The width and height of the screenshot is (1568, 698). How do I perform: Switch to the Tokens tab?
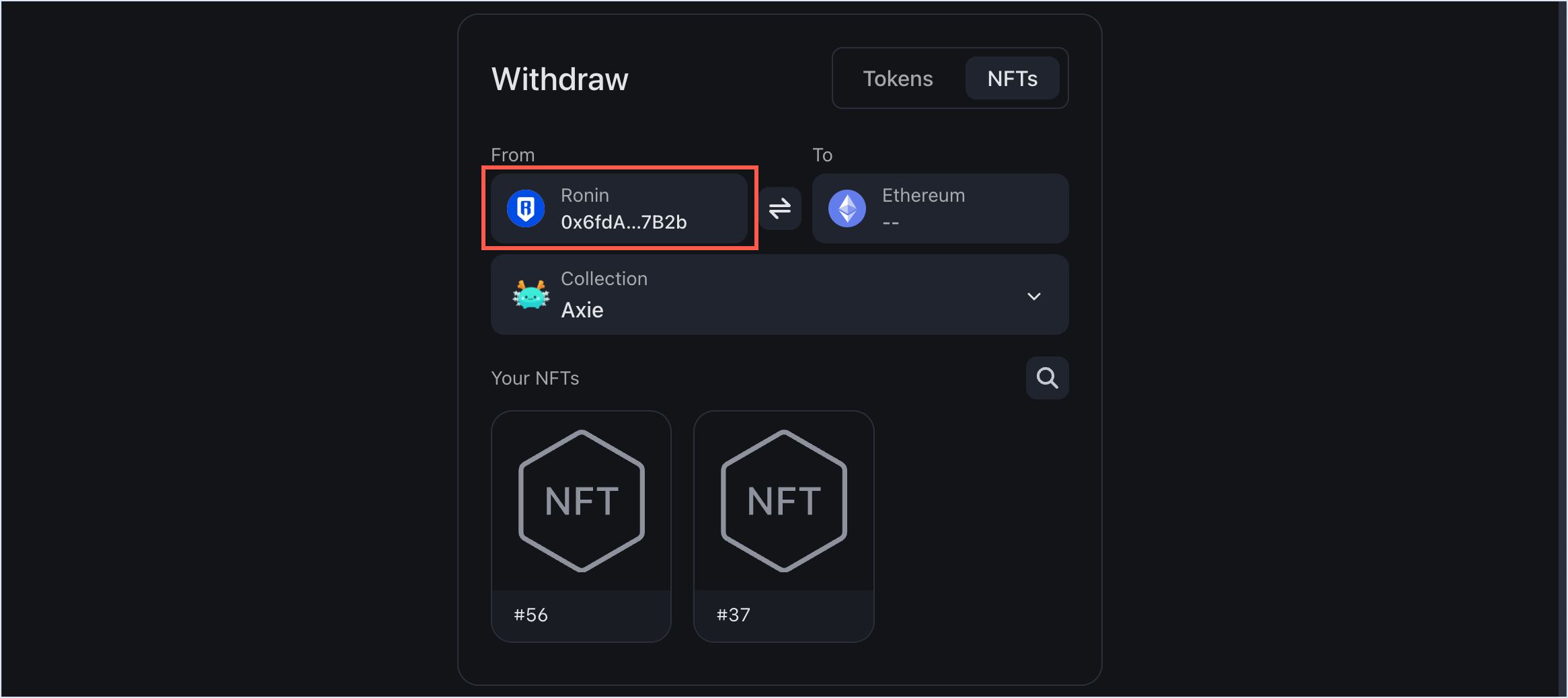coord(898,78)
